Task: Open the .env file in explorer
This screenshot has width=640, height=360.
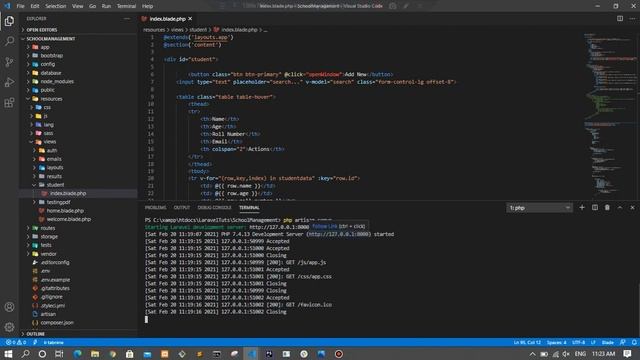Action: pos(45,271)
